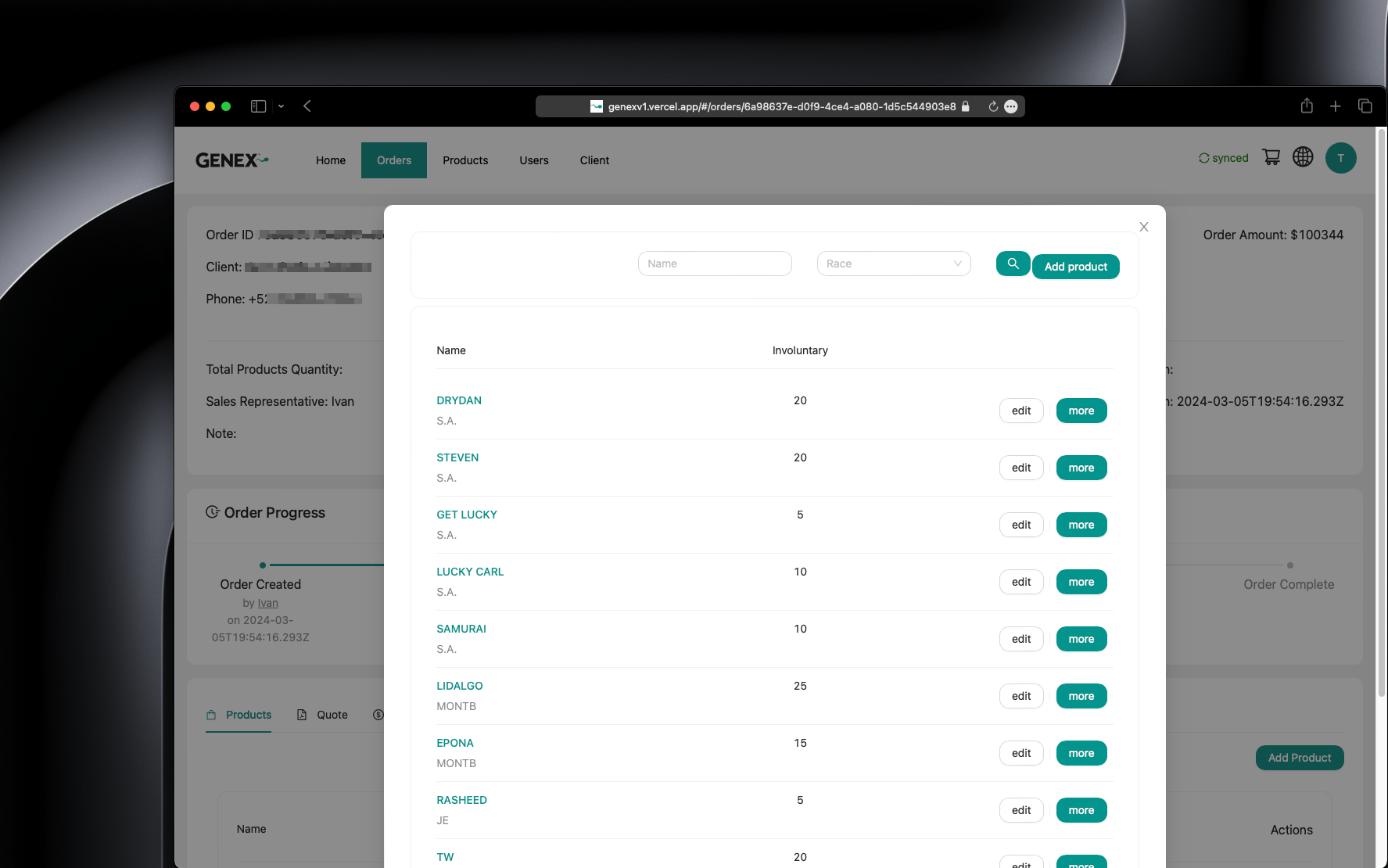
Task: Click the synced status indicator
Action: click(x=1224, y=158)
